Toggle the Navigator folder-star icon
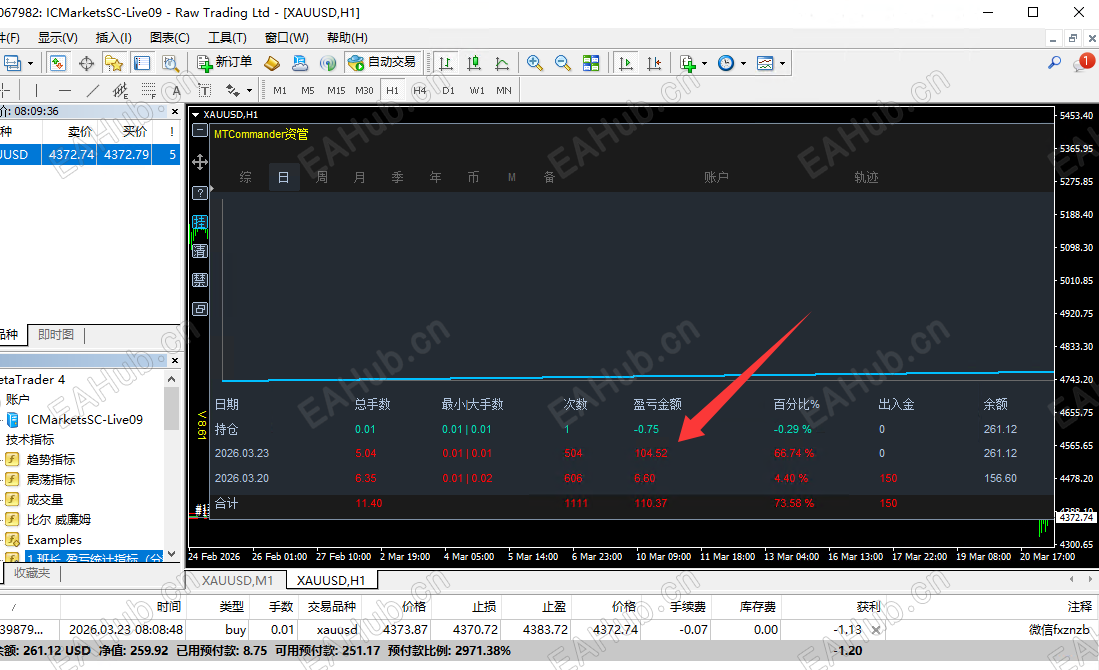 tap(114, 63)
